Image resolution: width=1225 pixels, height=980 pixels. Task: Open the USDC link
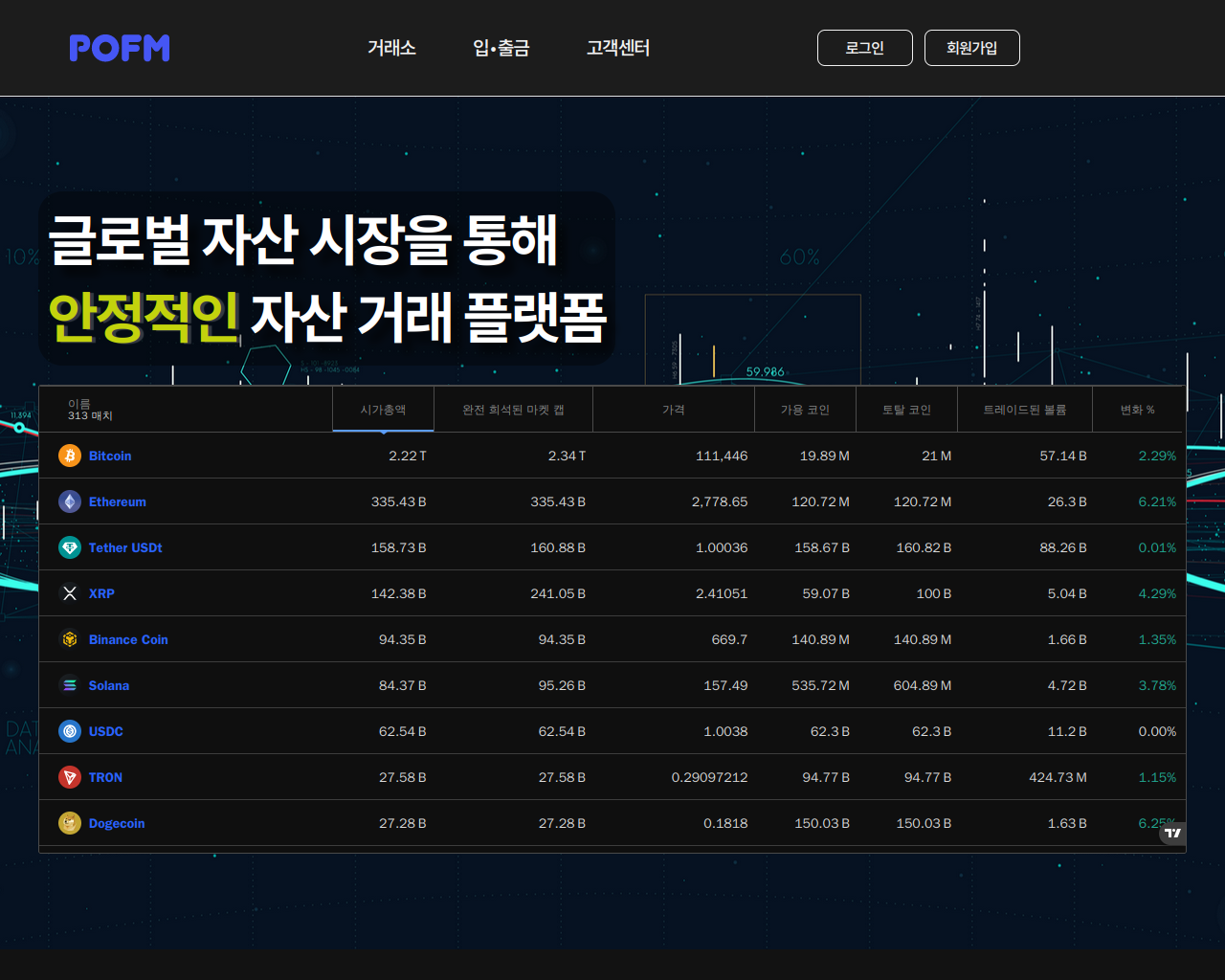[106, 732]
